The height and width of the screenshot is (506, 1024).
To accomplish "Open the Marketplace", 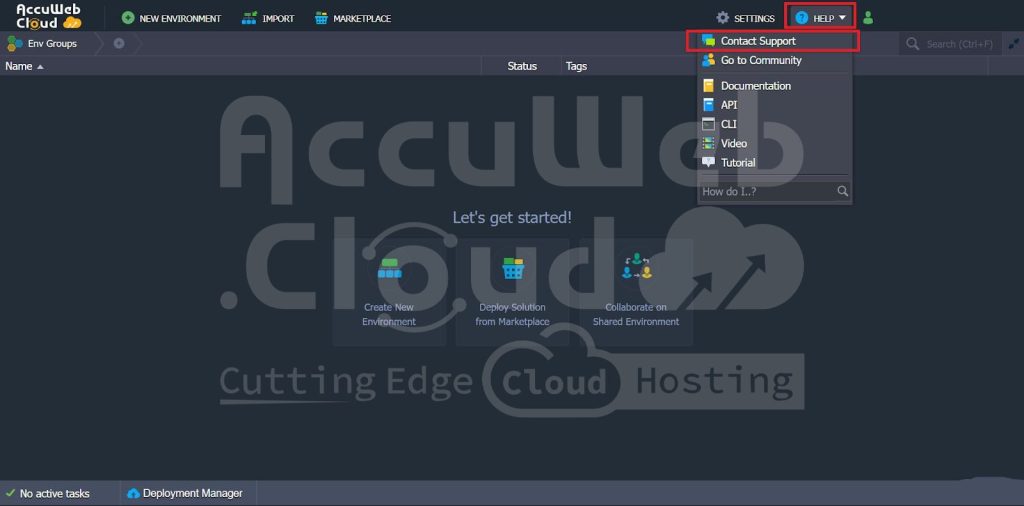I will [x=352, y=18].
